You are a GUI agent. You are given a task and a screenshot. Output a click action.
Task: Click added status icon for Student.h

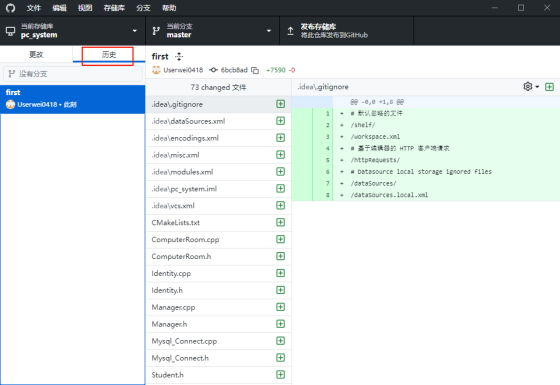[281, 374]
